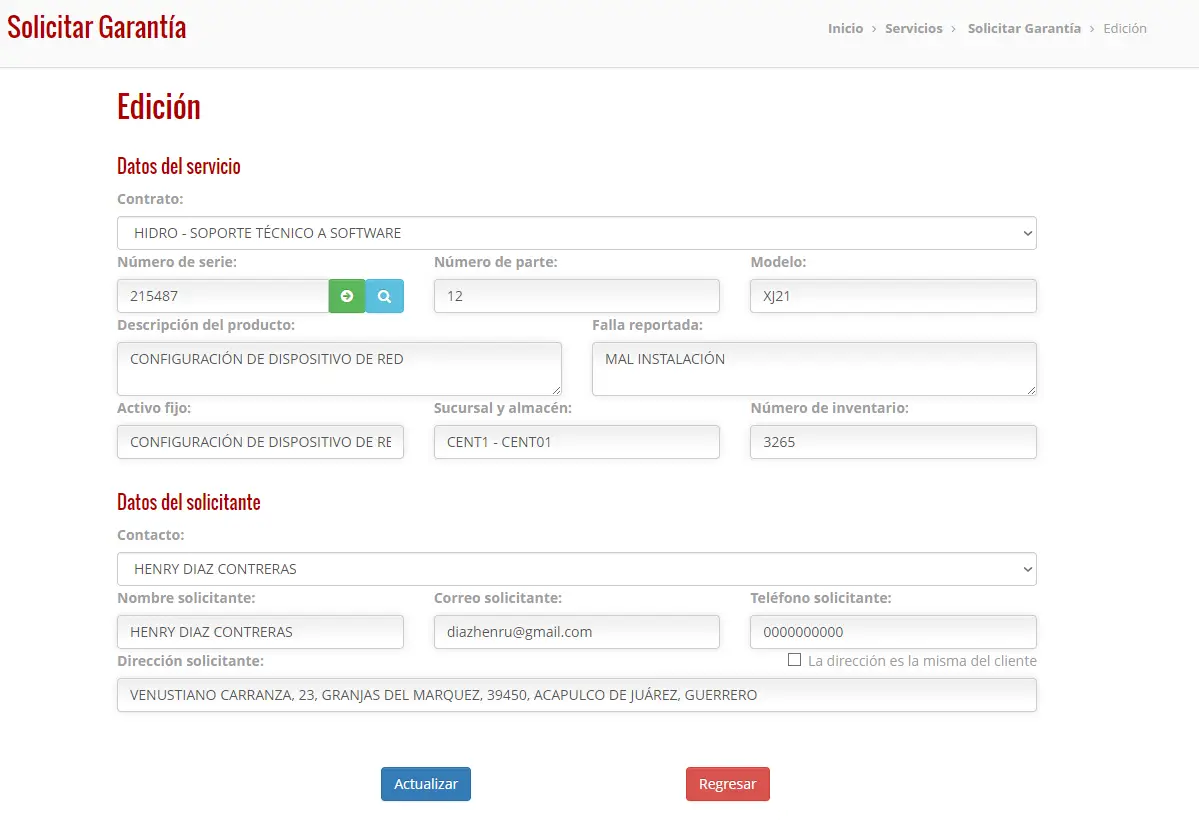Screen dimensions: 1199x825
Task: Navigate to Solicitar Garantía breadcrumb
Action: click(1024, 28)
